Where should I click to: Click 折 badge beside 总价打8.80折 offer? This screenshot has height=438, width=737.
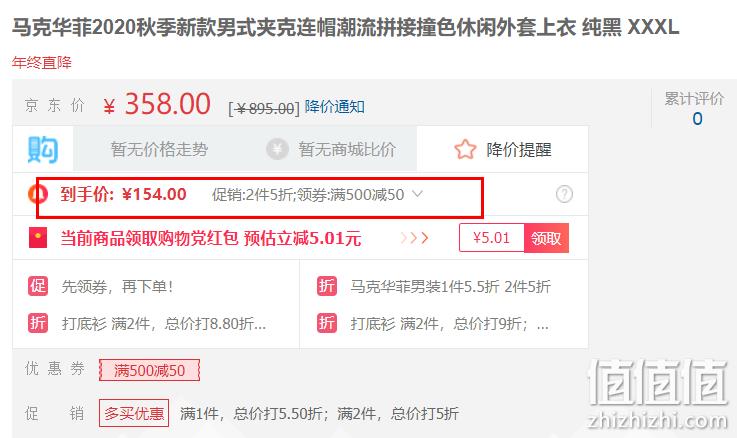(x=38, y=323)
